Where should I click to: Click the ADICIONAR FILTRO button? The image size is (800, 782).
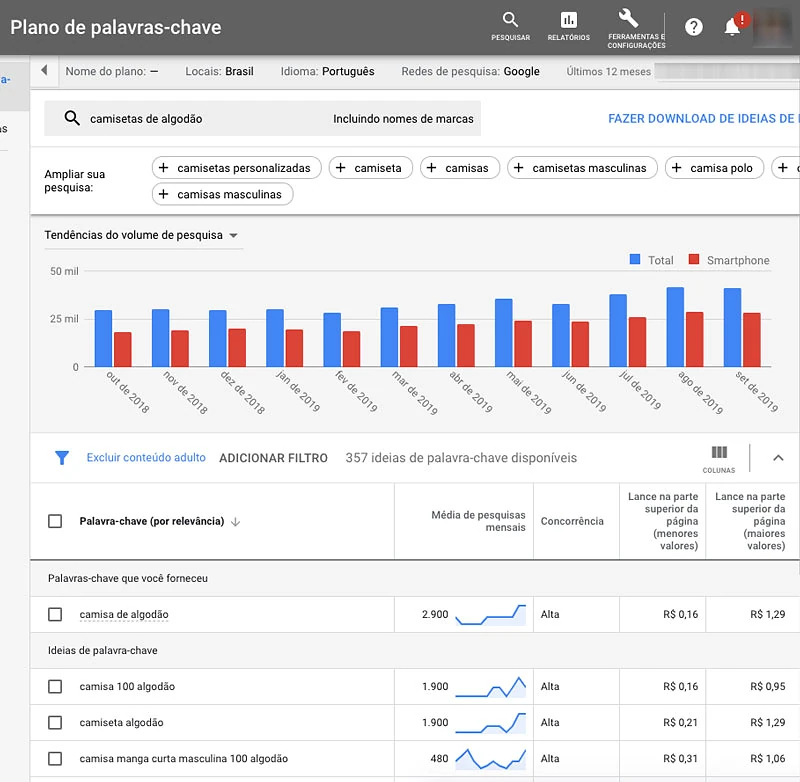(x=273, y=458)
